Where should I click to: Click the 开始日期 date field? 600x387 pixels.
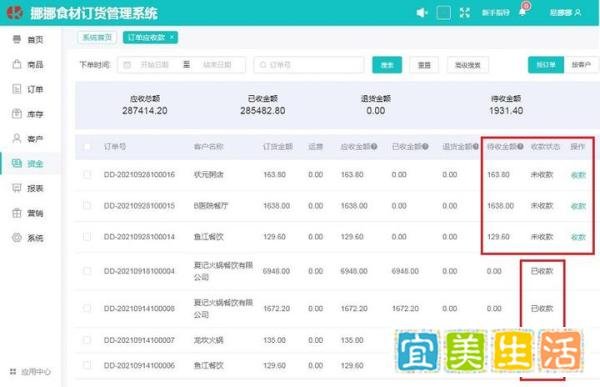[155, 65]
